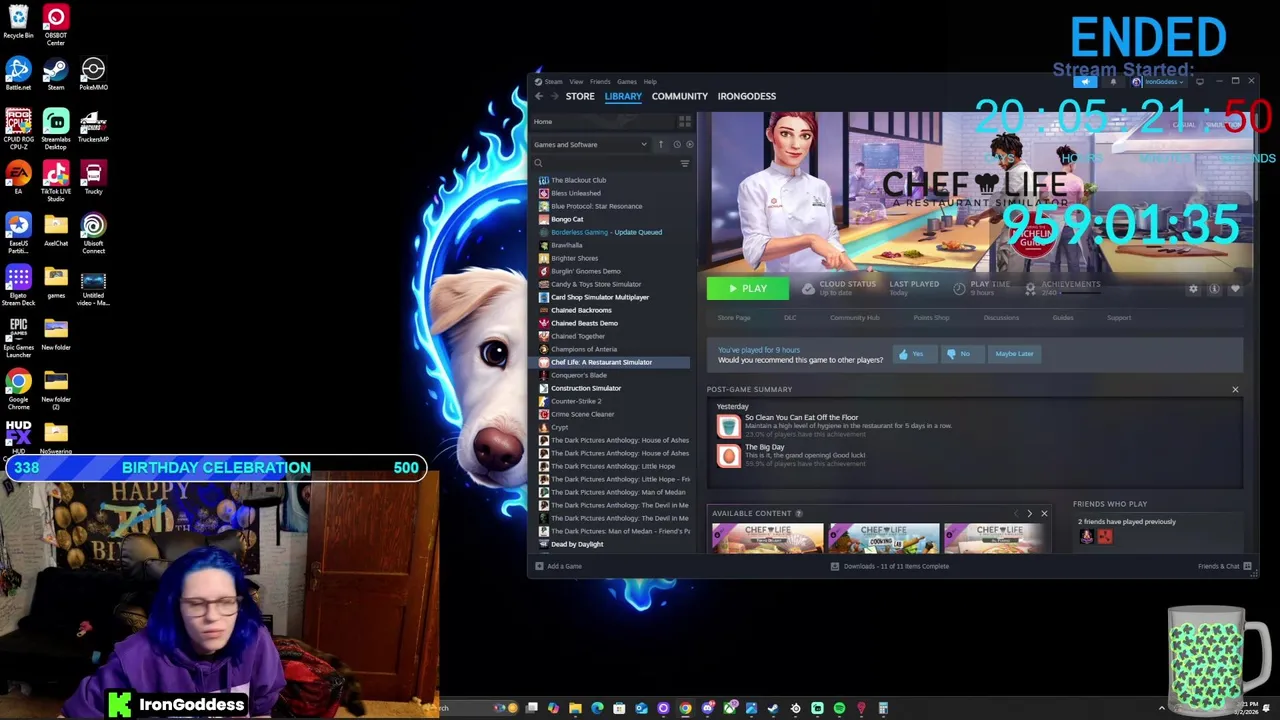Select Chained Together in the list
The image size is (1280, 720).
[x=578, y=336]
